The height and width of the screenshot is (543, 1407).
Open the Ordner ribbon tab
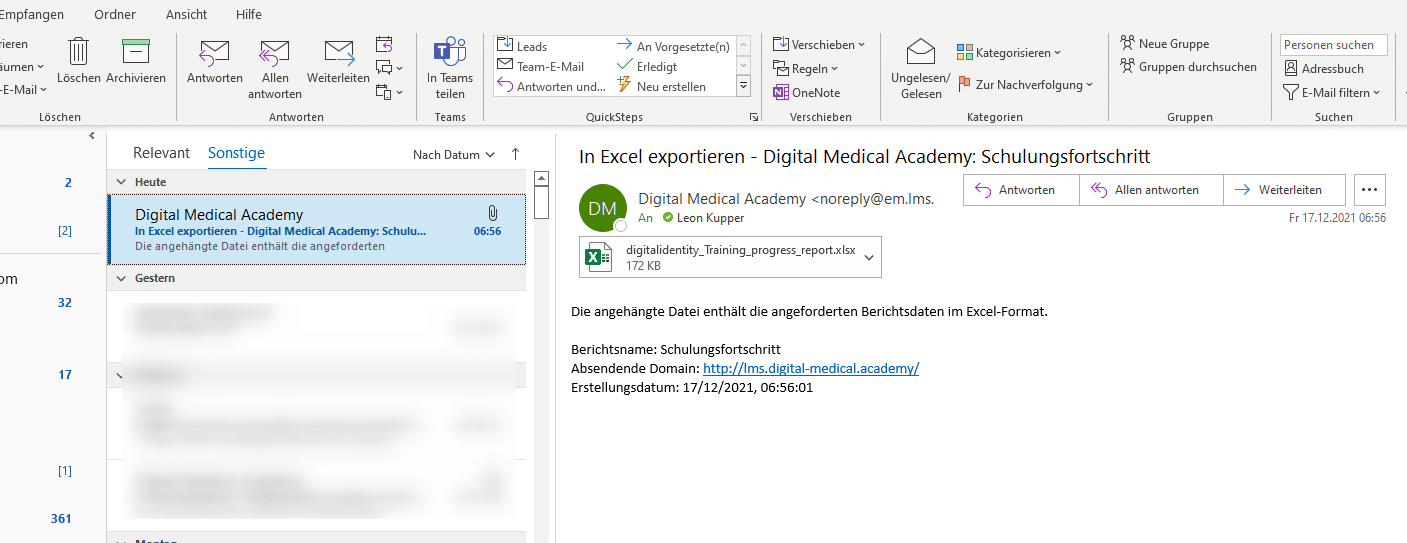(115, 14)
